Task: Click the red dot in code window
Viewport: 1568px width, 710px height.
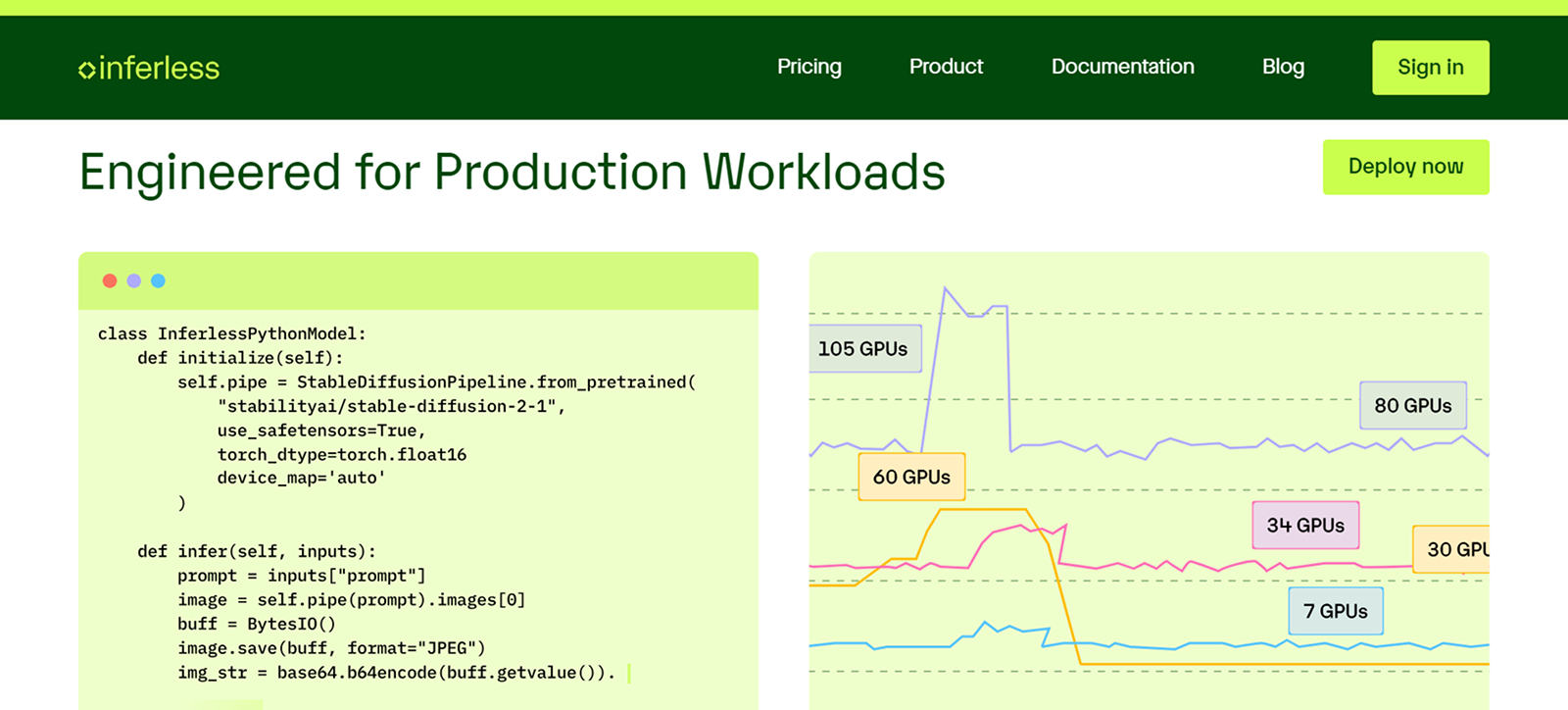Action: pos(110,280)
